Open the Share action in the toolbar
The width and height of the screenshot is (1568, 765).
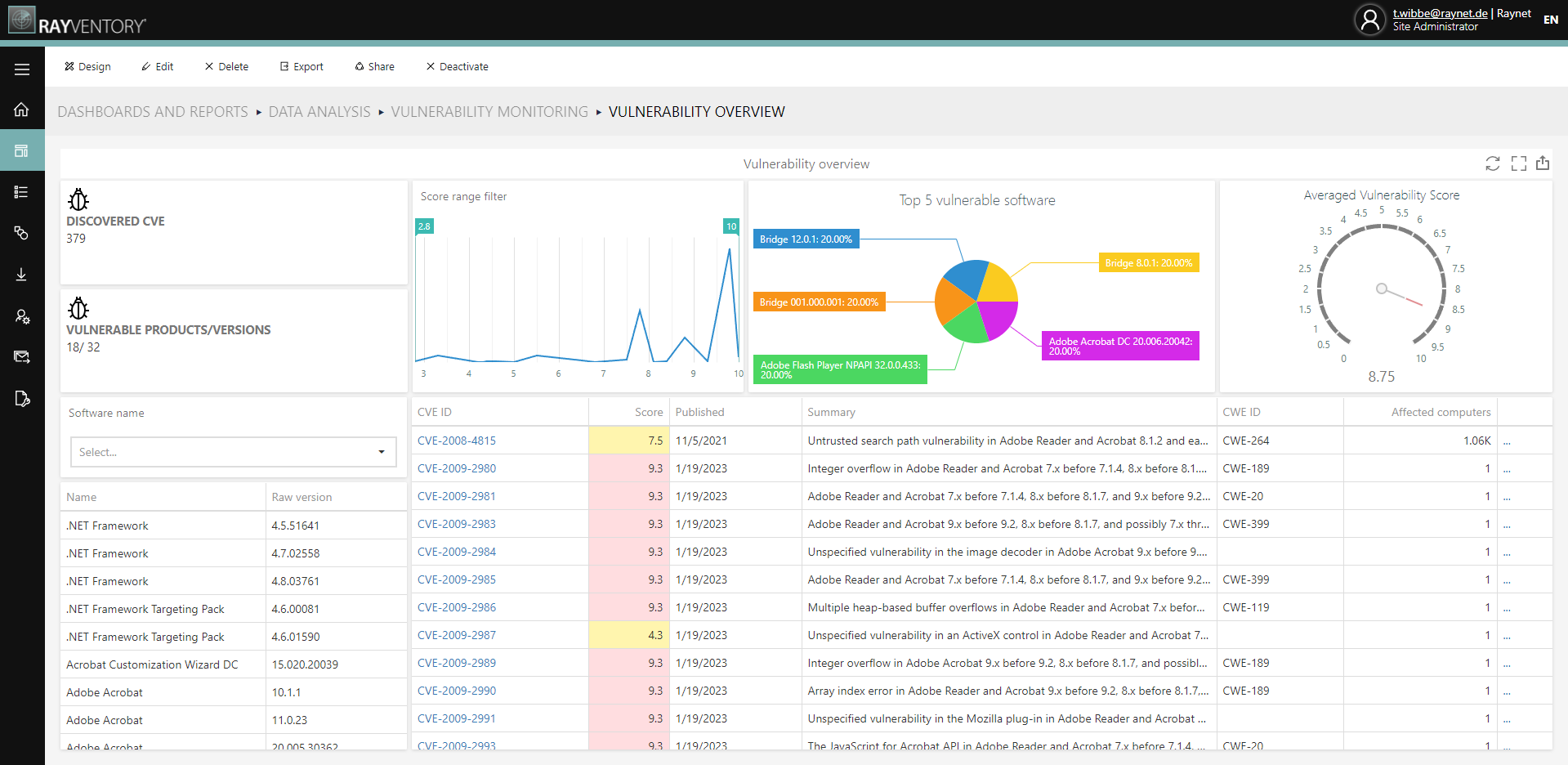pyautogui.click(x=374, y=66)
